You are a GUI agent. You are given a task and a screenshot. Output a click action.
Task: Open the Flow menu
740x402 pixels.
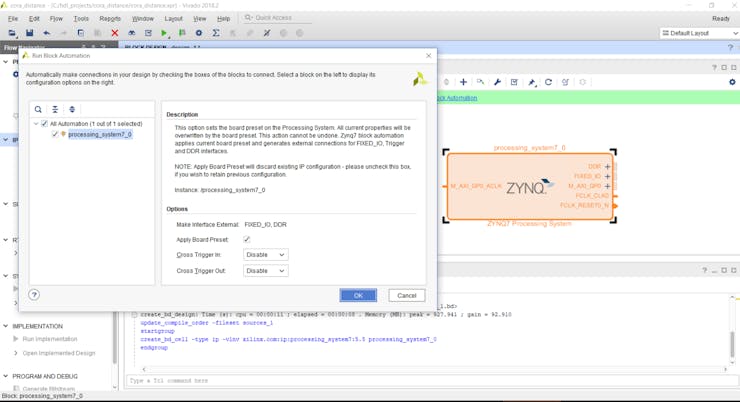point(56,18)
